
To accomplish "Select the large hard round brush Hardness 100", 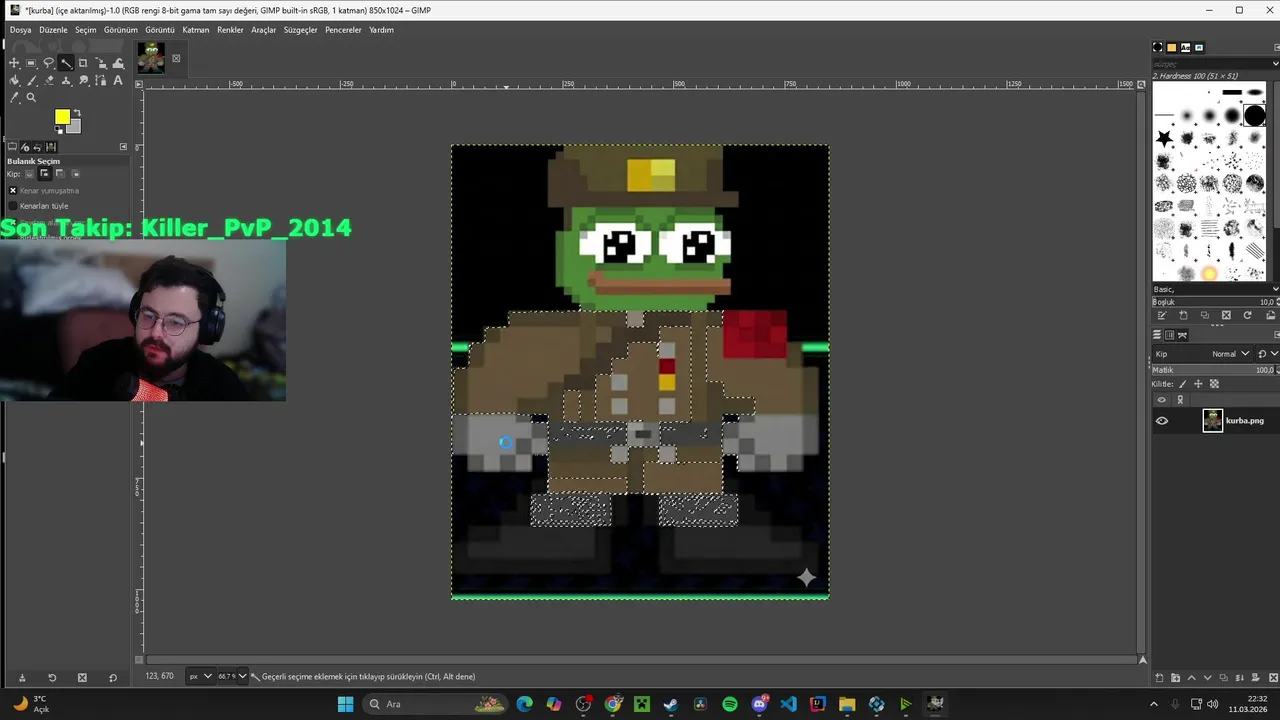I will coord(1255,115).
